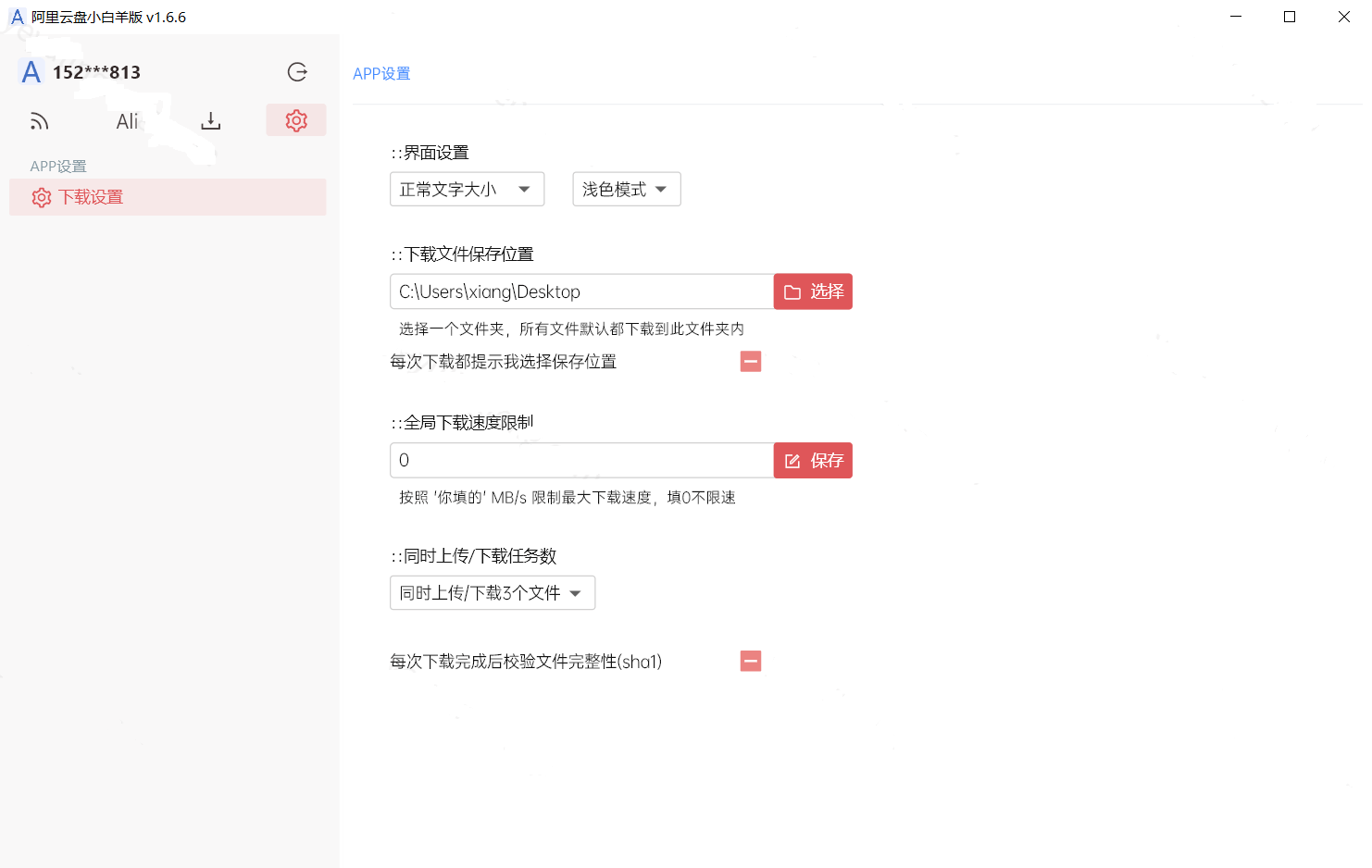Click the ::同时上传/下载任务数 heading

(x=473, y=556)
